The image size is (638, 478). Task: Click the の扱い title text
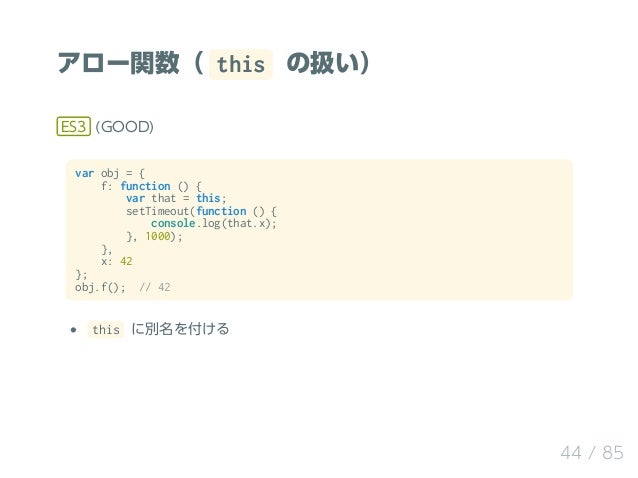328,63
